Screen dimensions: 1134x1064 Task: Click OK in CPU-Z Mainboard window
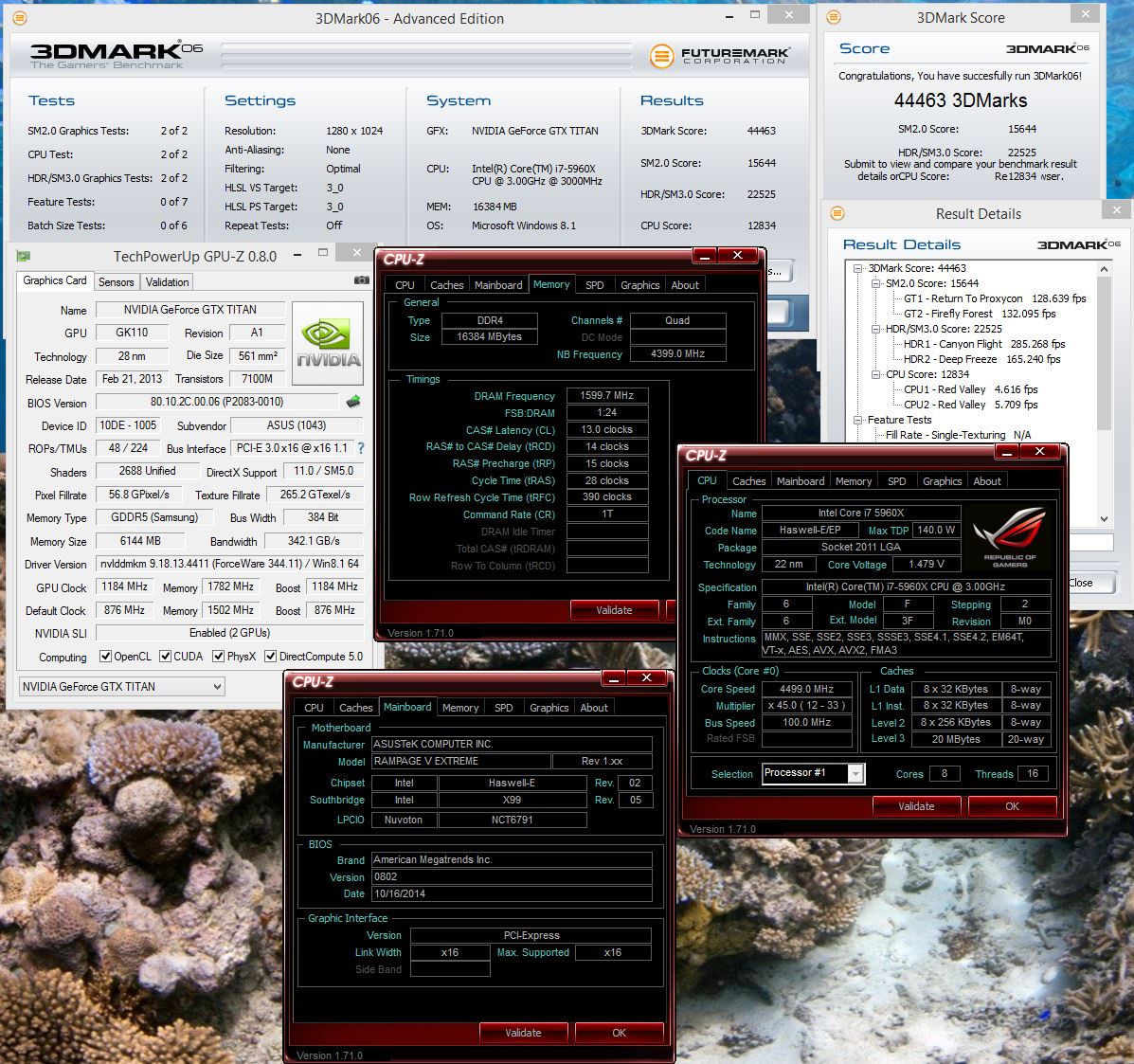[619, 1032]
